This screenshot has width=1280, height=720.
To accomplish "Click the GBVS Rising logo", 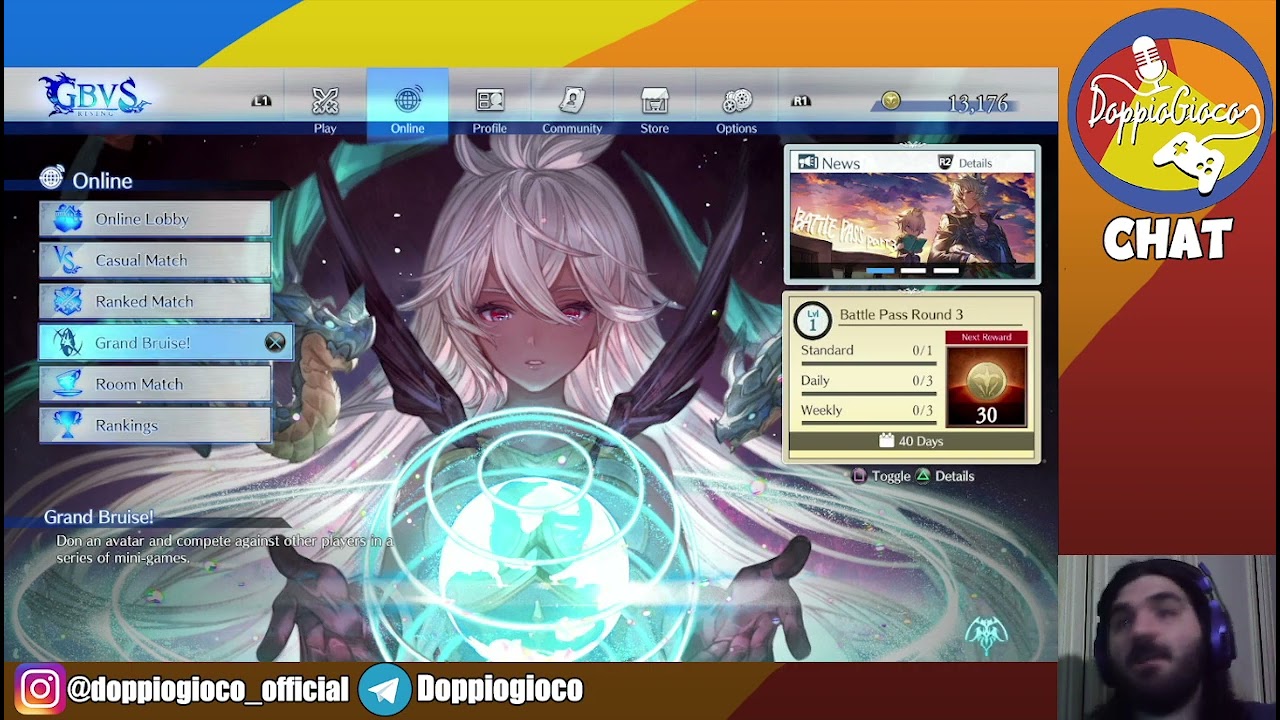I will tap(95, 97).
